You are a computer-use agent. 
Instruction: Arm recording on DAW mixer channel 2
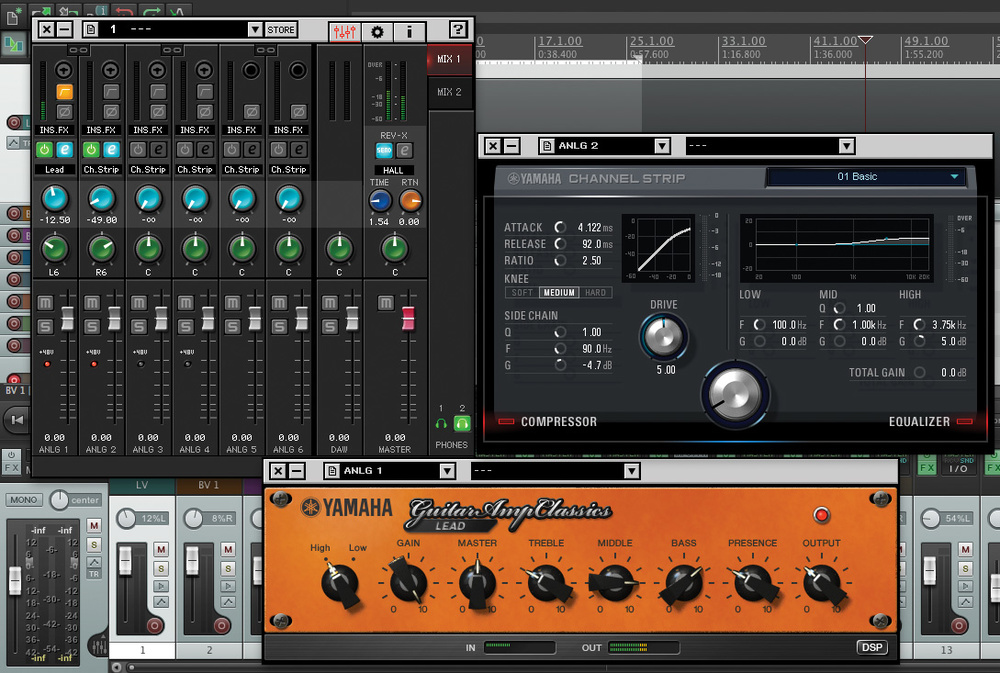222,625
